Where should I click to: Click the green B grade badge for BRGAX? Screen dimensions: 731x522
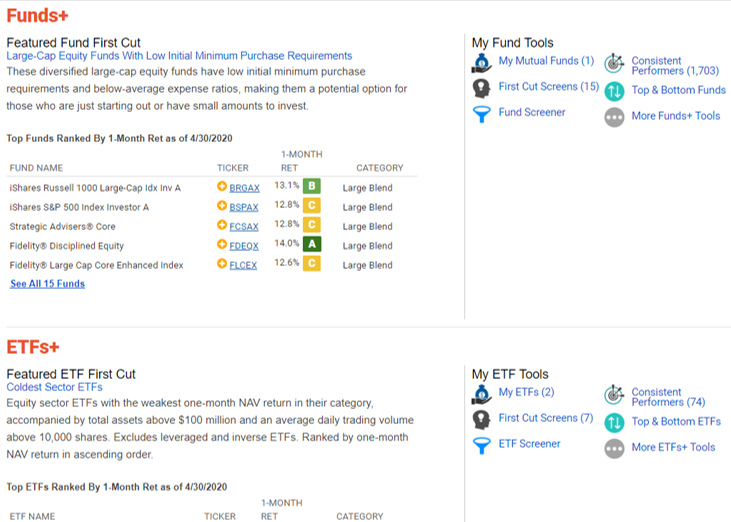[312, 186]
